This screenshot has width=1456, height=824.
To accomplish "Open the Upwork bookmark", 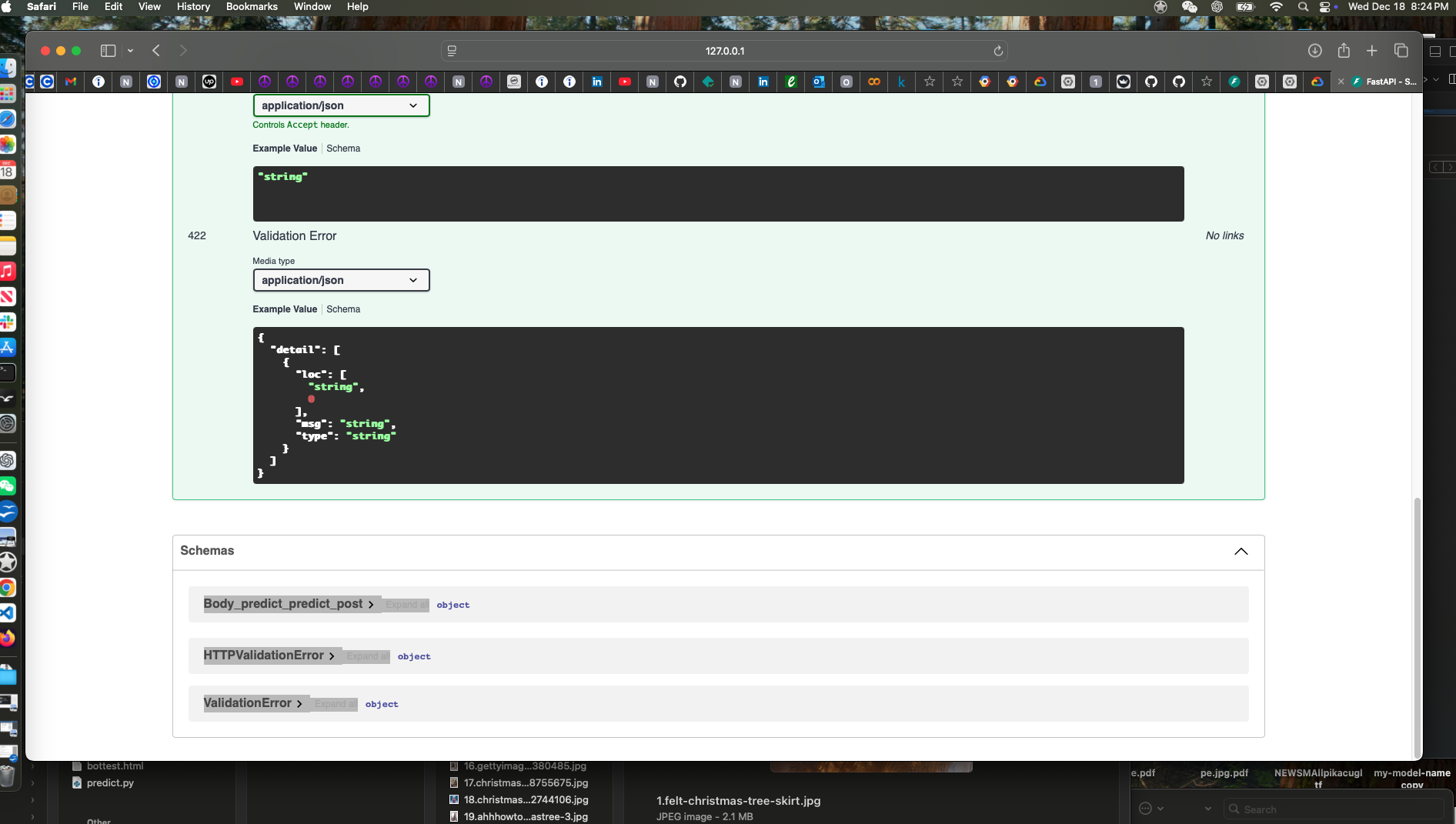I will [209, 82].
